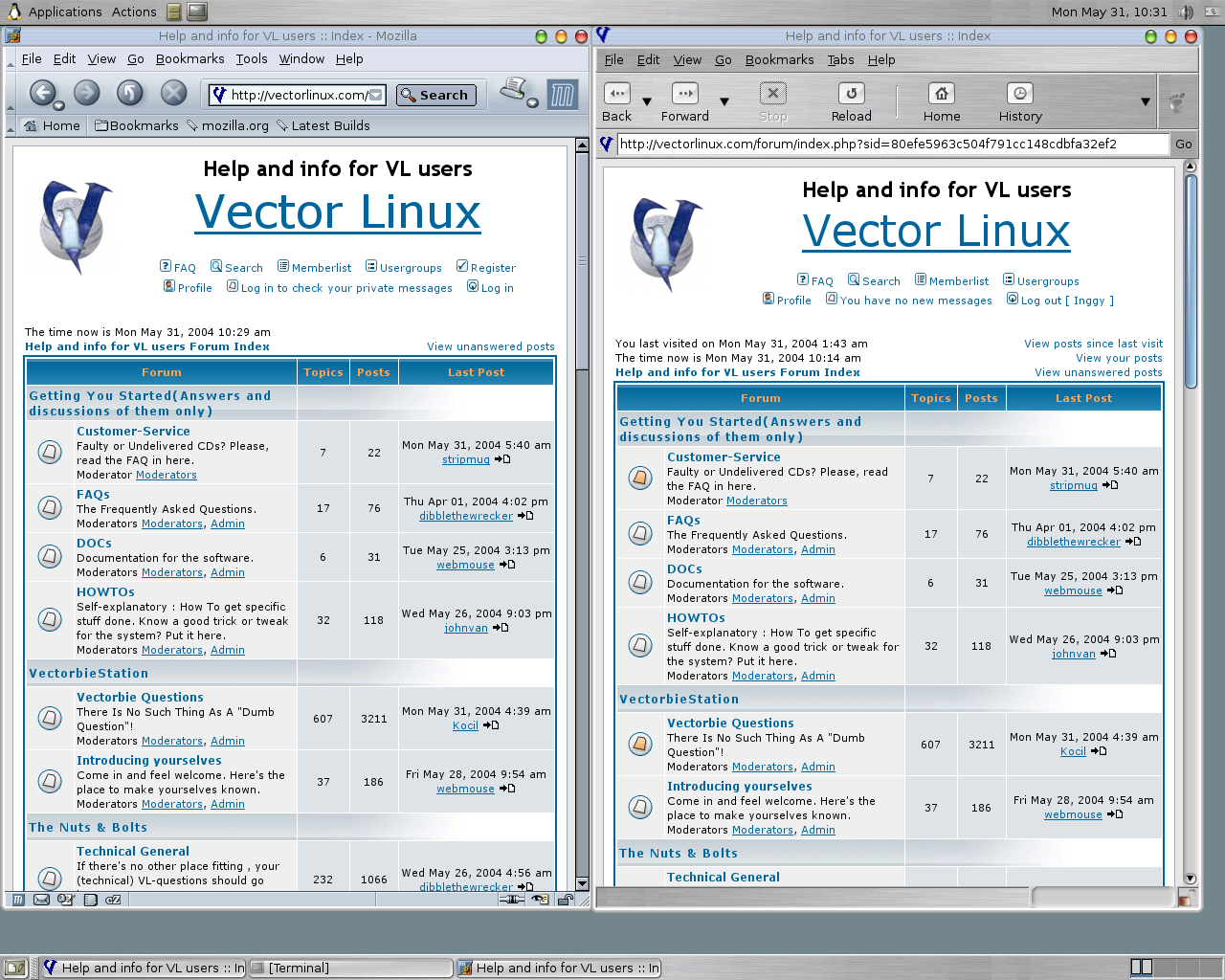This screenshot has height=980, width=1225.
Task: Open IRC Chat icon in Mozilla's status bar
Action: 113,900
